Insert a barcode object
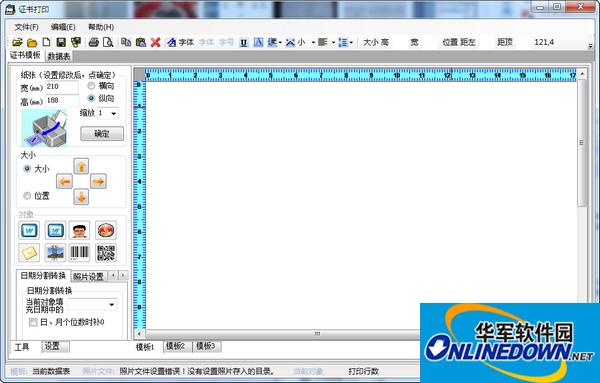The height and width of the screenshot is (383, 600). (80, 253)
